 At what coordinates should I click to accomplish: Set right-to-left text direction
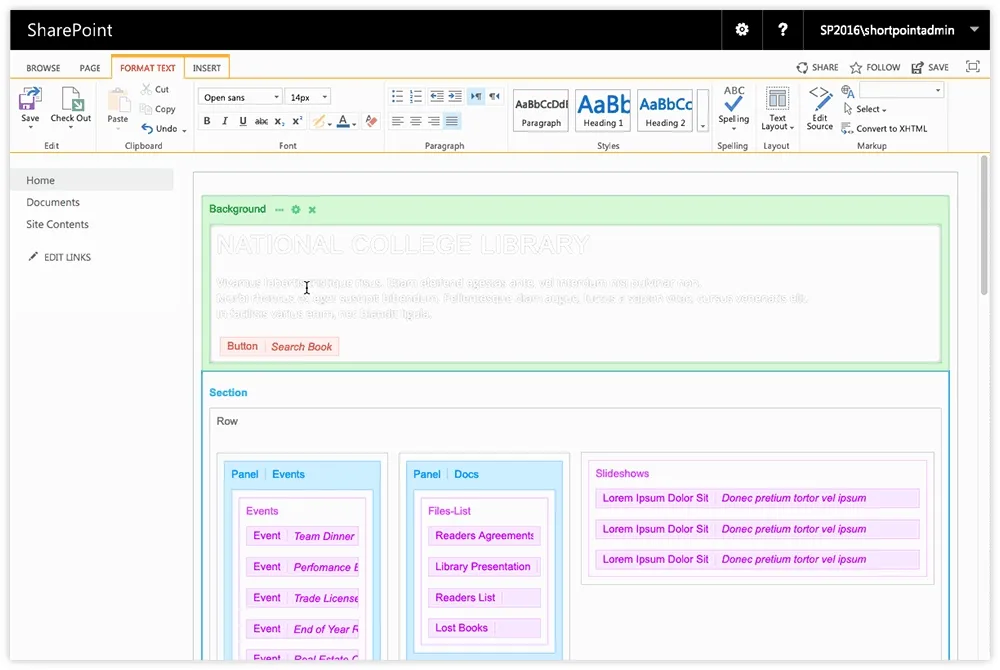click(x=494, y=96)
